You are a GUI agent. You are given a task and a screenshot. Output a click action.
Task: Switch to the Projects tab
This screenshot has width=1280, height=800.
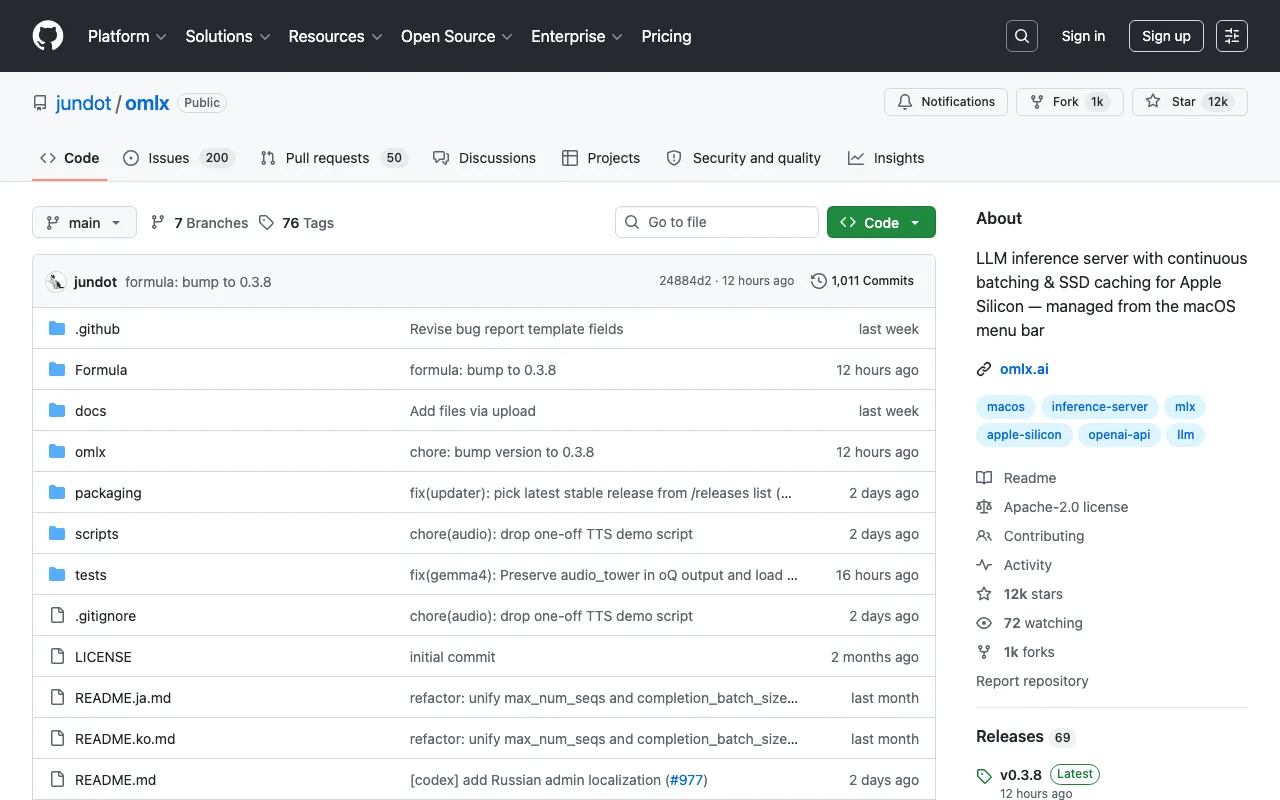point(601,158)
